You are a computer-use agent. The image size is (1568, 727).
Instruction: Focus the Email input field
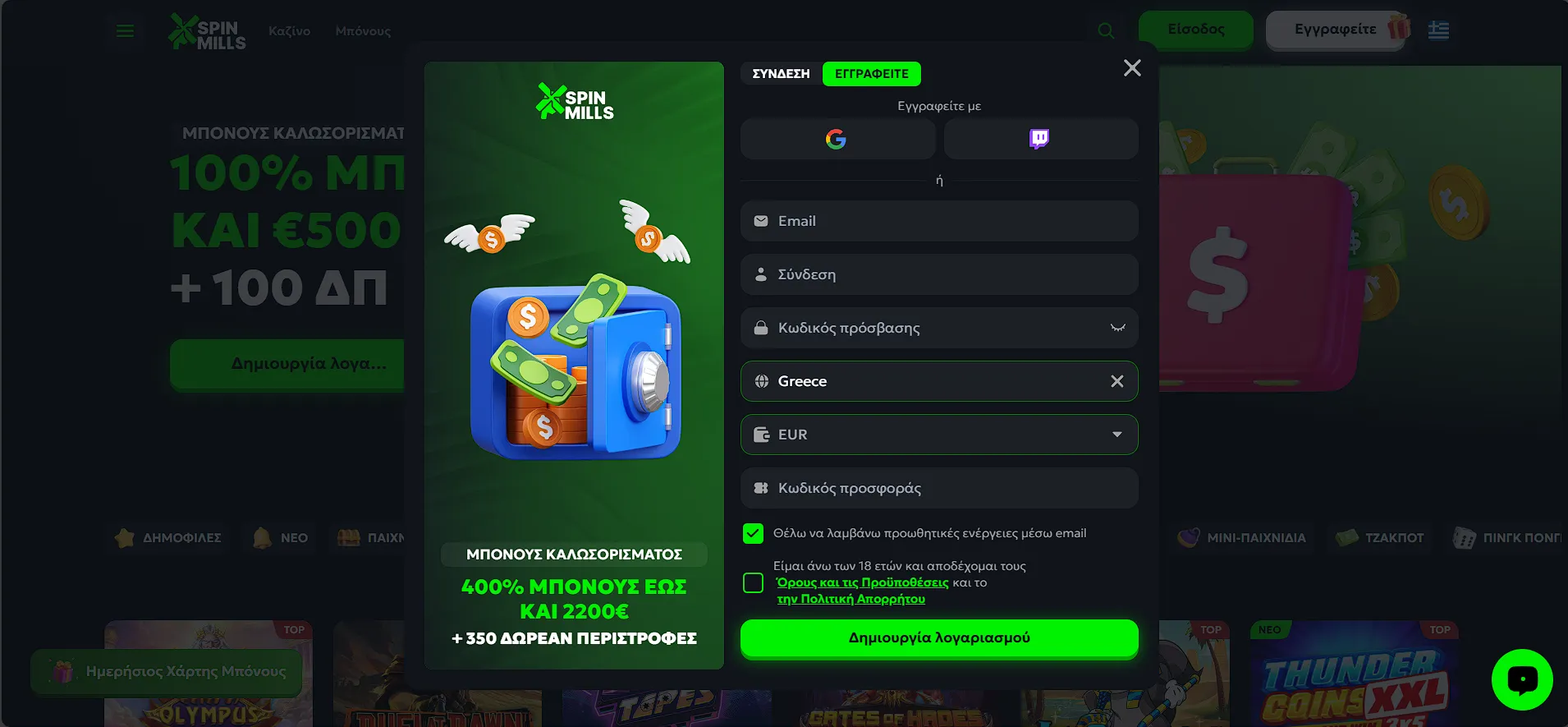pyautogui.click(x=939, y=221)
